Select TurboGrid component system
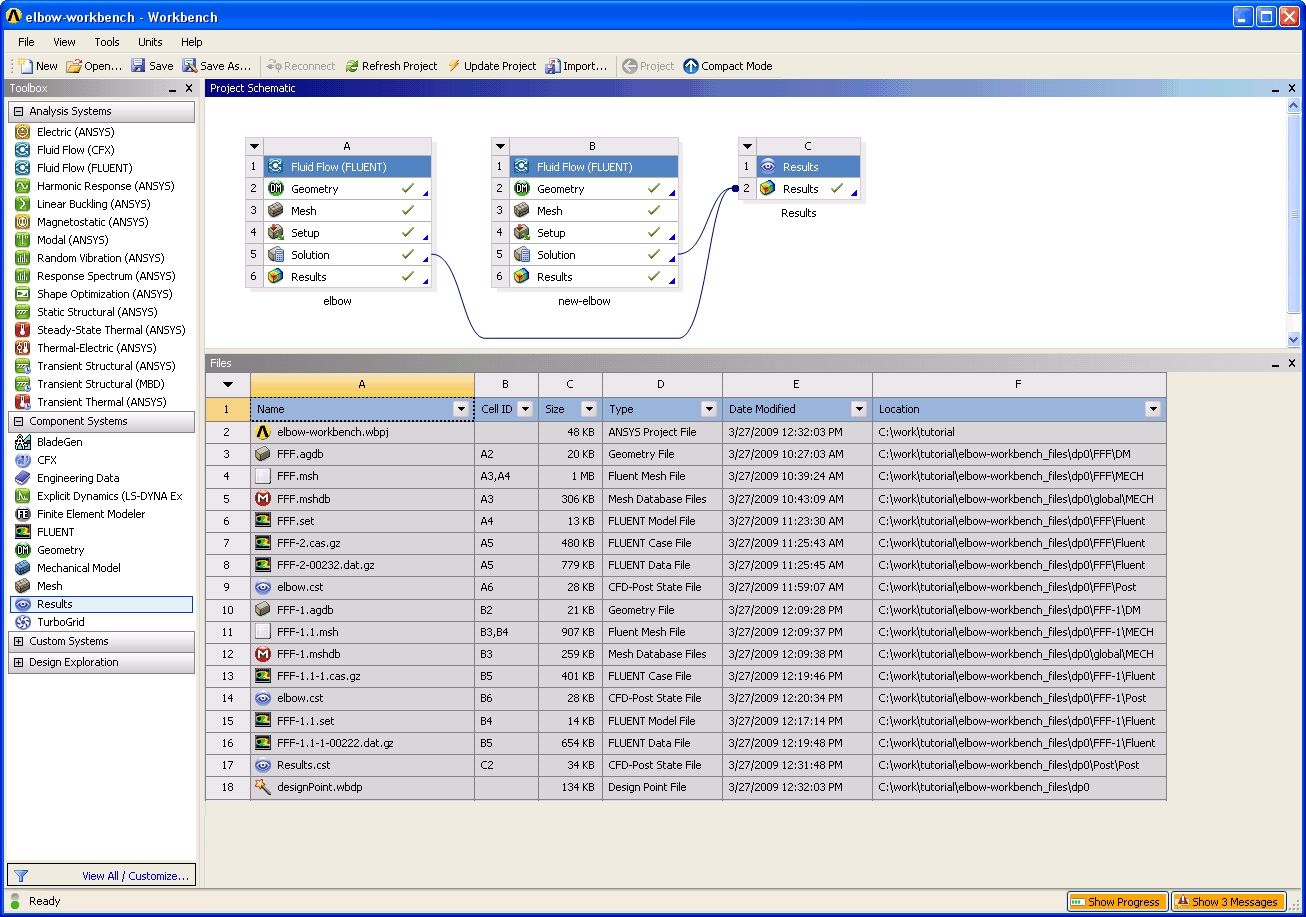 (x=60, y=622)
